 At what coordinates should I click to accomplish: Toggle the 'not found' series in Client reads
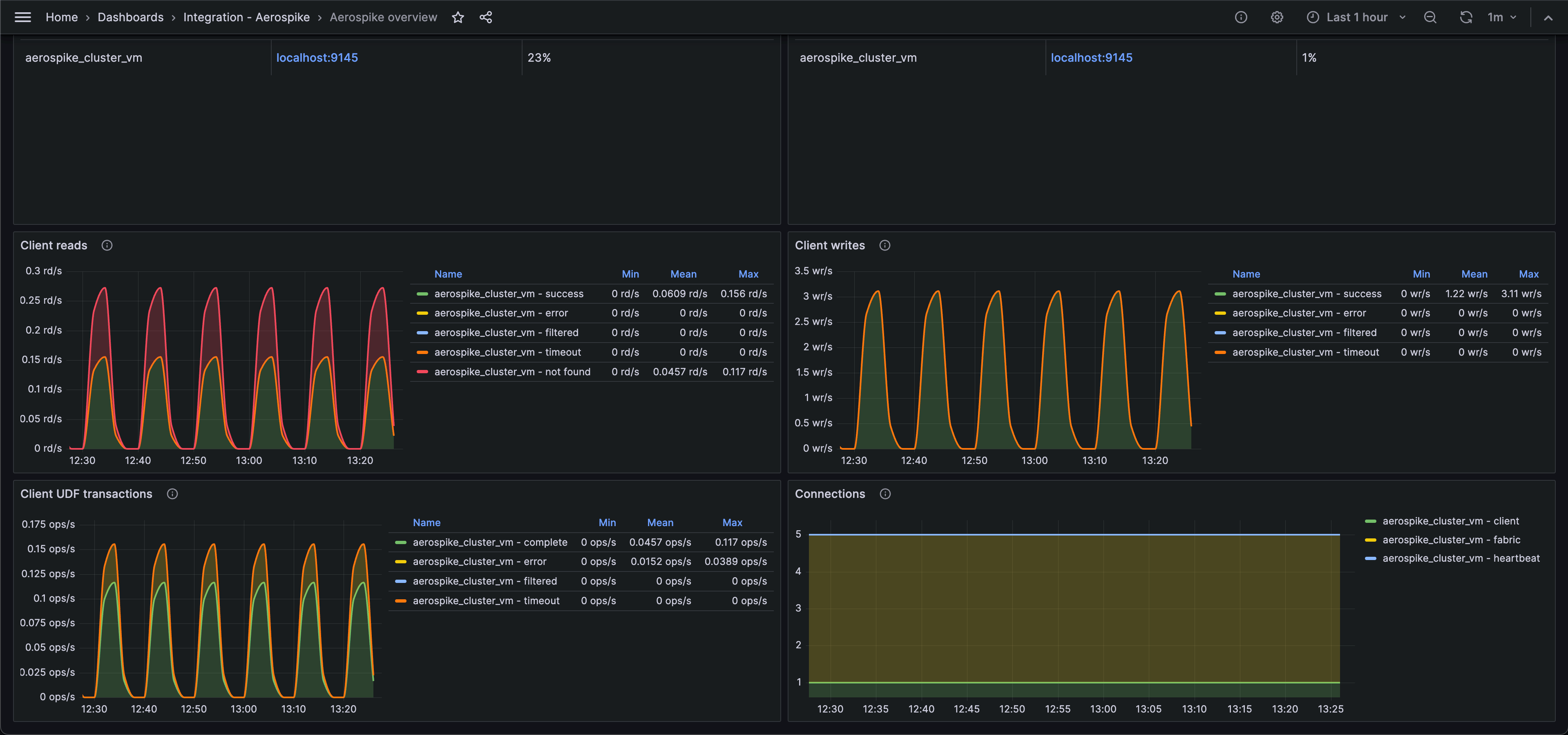coord(512,372)
